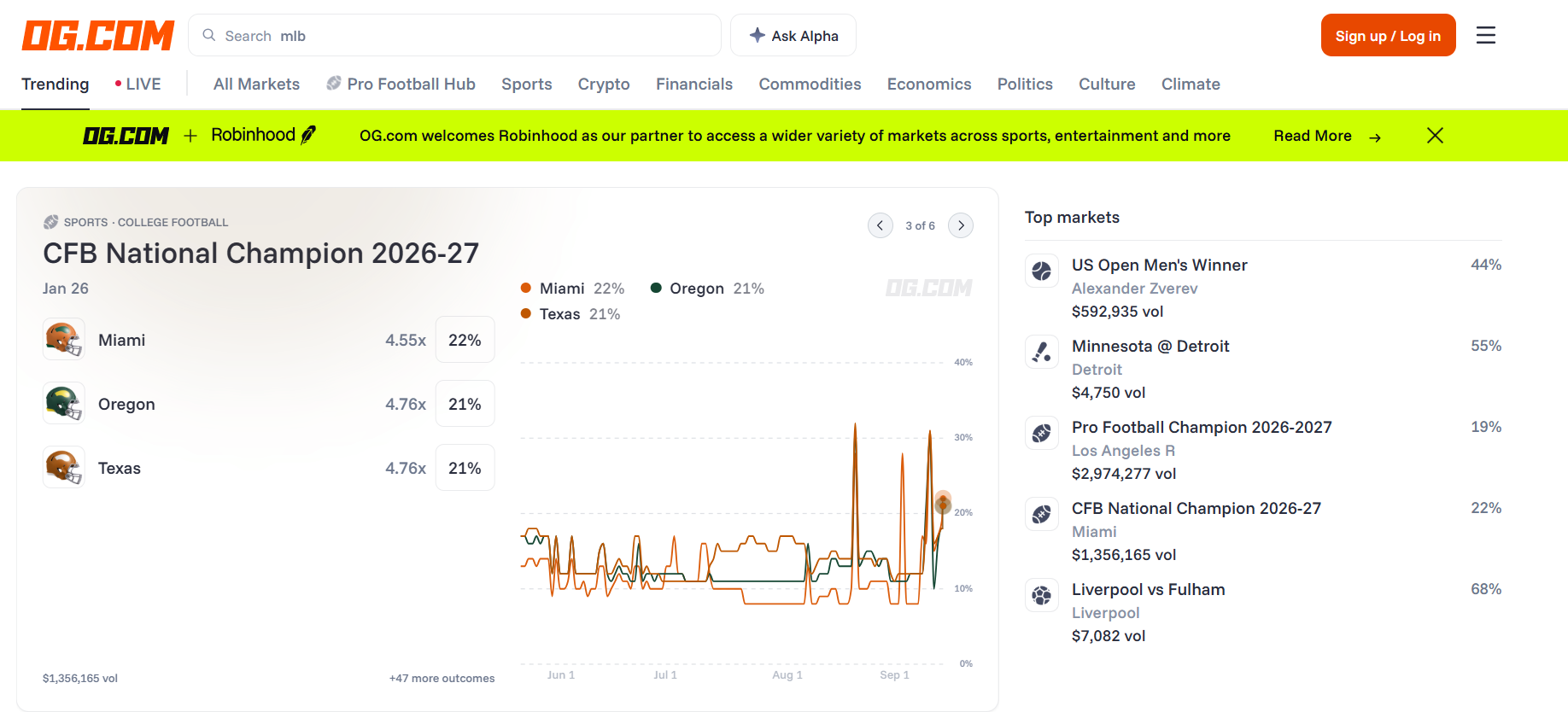
Task: Click Texas helmet icon
Action: (x=64, y=468)
